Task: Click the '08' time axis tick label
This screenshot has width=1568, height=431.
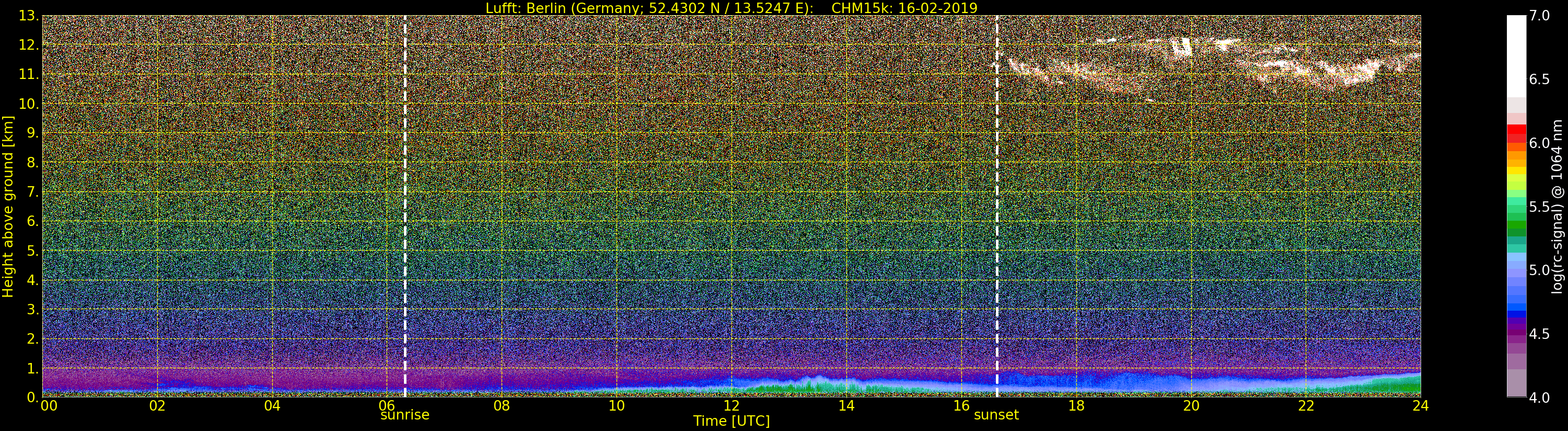Action: (502, 406)
